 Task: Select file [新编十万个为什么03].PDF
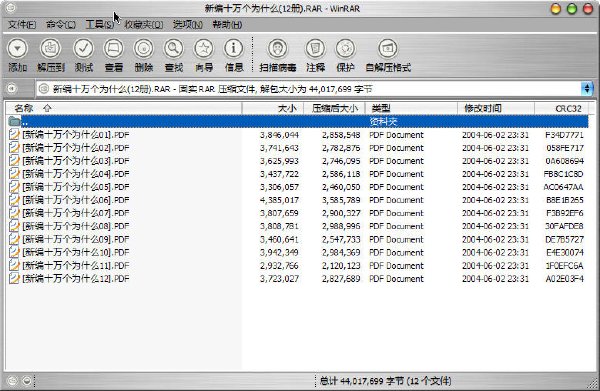point(76,161)
